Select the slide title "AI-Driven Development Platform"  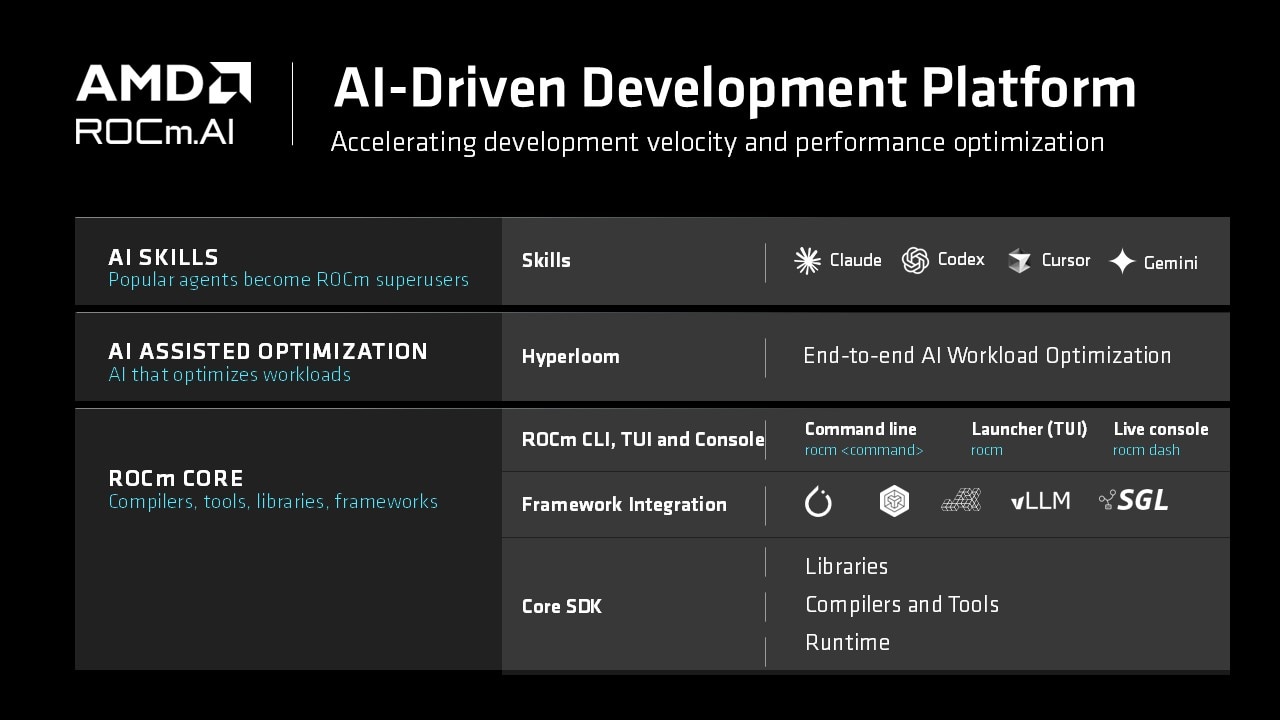(735, 88)
